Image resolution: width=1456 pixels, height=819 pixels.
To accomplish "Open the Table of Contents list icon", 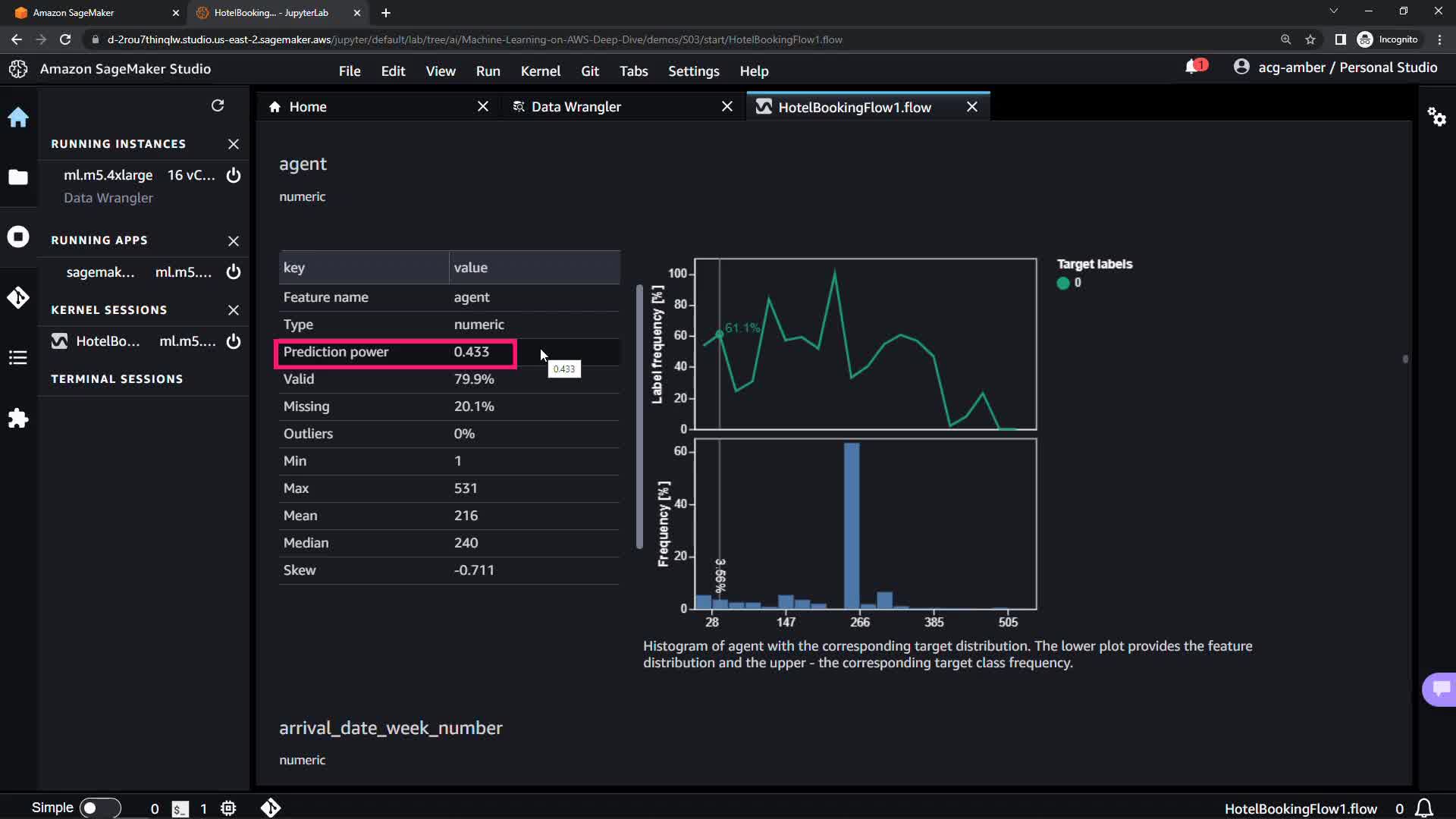I will click(x=18, y=357).
